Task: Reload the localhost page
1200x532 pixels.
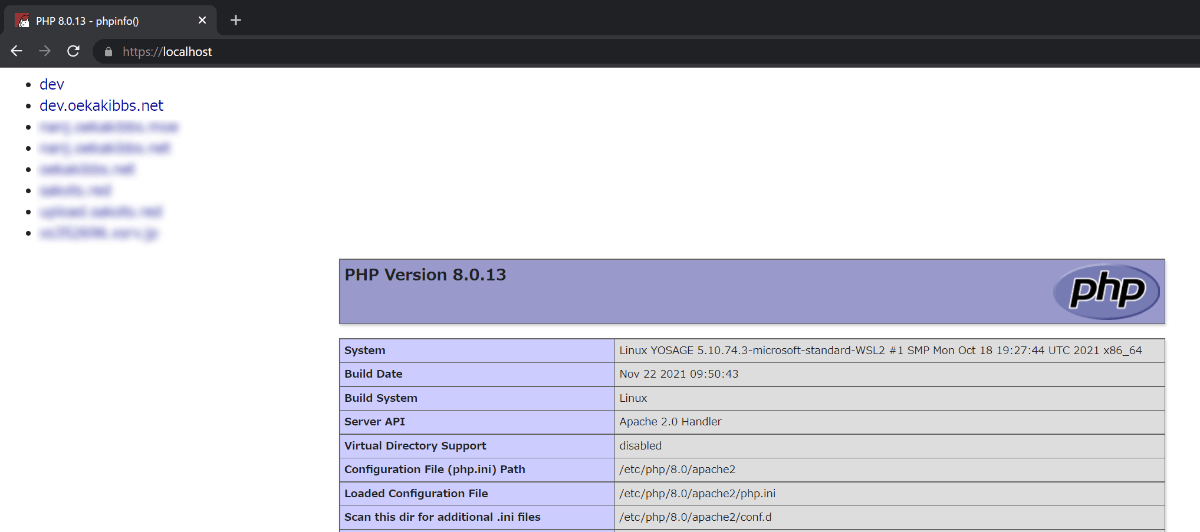Action: point(73,51)
